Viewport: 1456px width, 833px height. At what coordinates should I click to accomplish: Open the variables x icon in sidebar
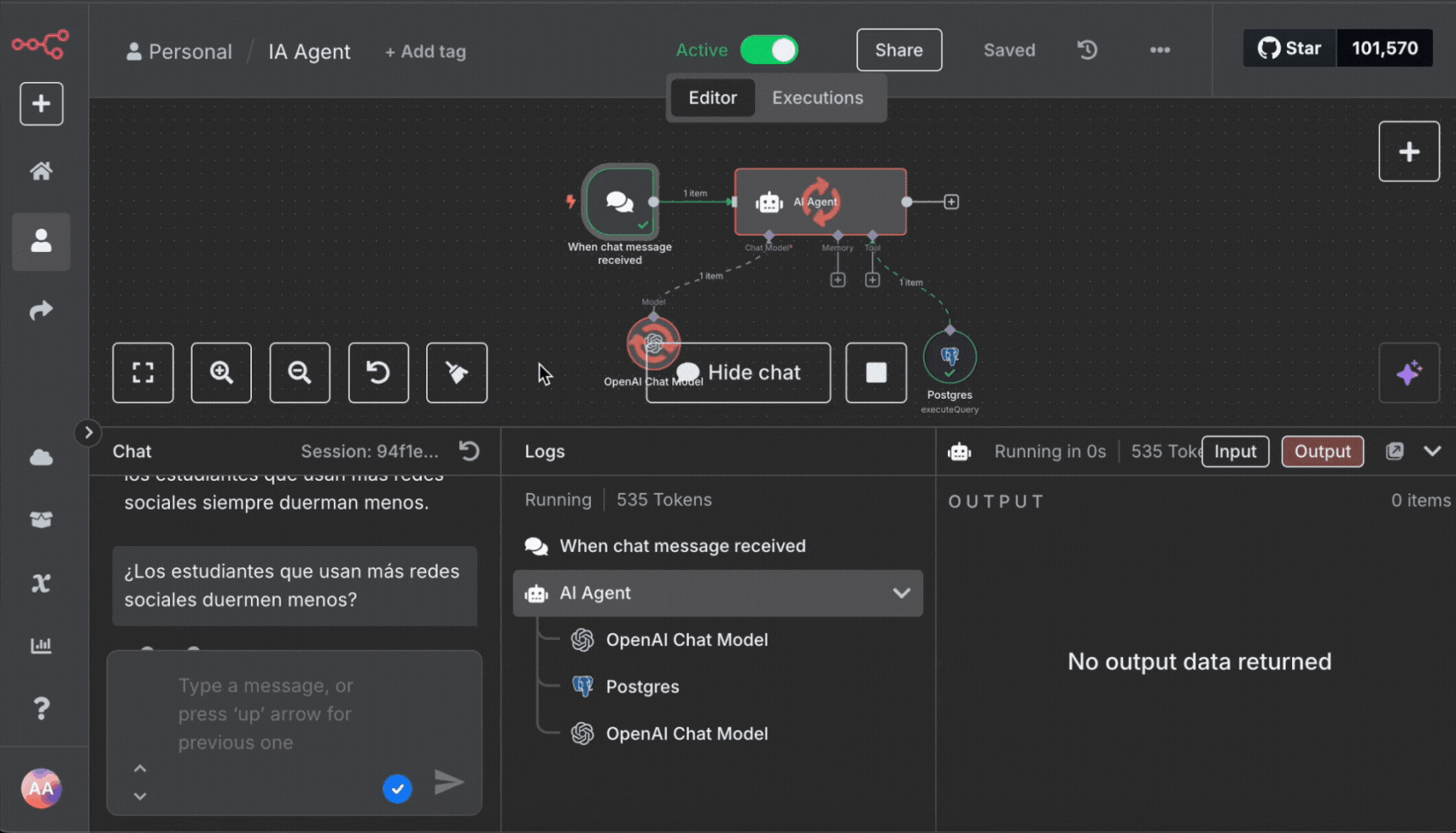pyautogui.click(x=41, y=583)
